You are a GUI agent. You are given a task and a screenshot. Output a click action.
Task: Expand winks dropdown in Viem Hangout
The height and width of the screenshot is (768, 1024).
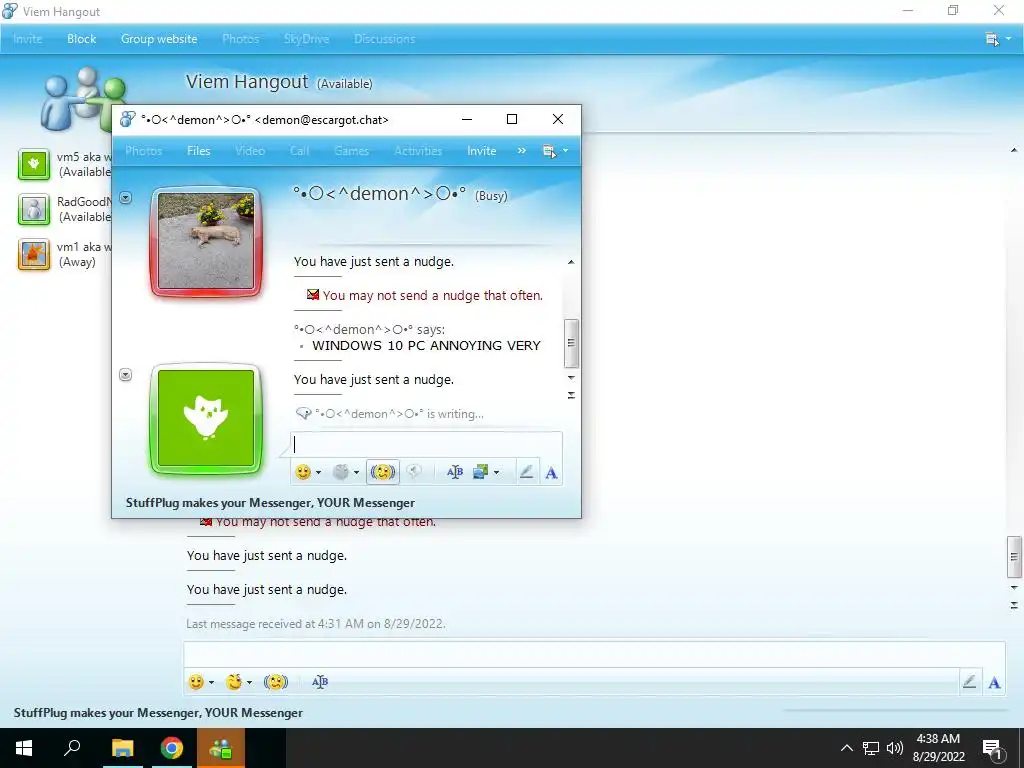pos(249,682)
